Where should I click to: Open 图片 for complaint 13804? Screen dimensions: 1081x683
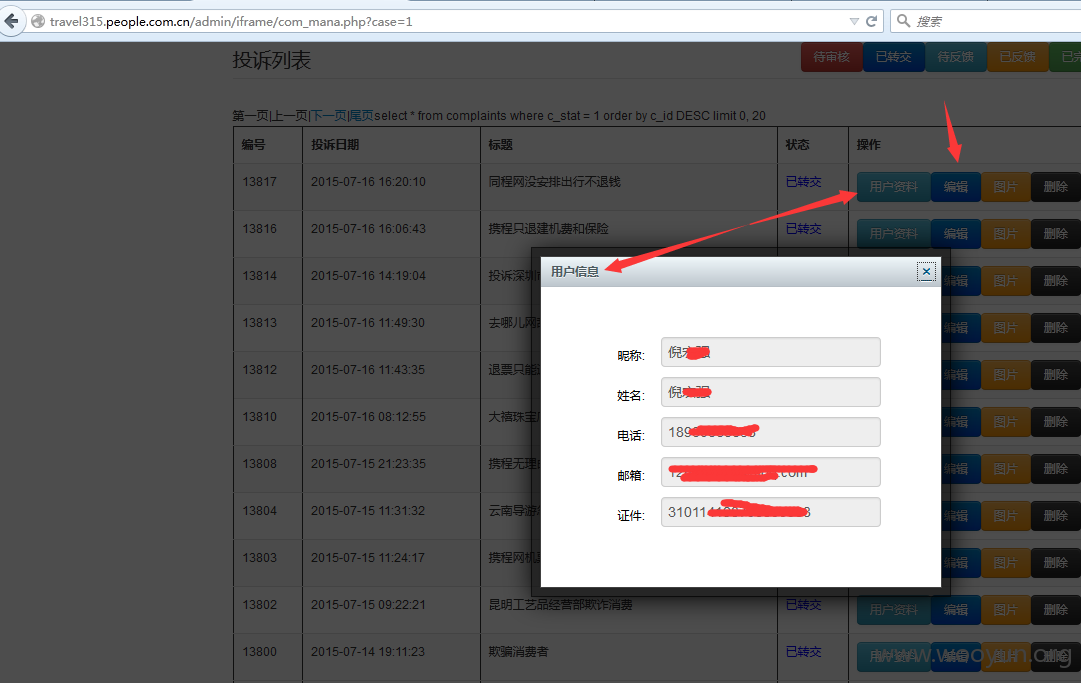point(1005,516)
